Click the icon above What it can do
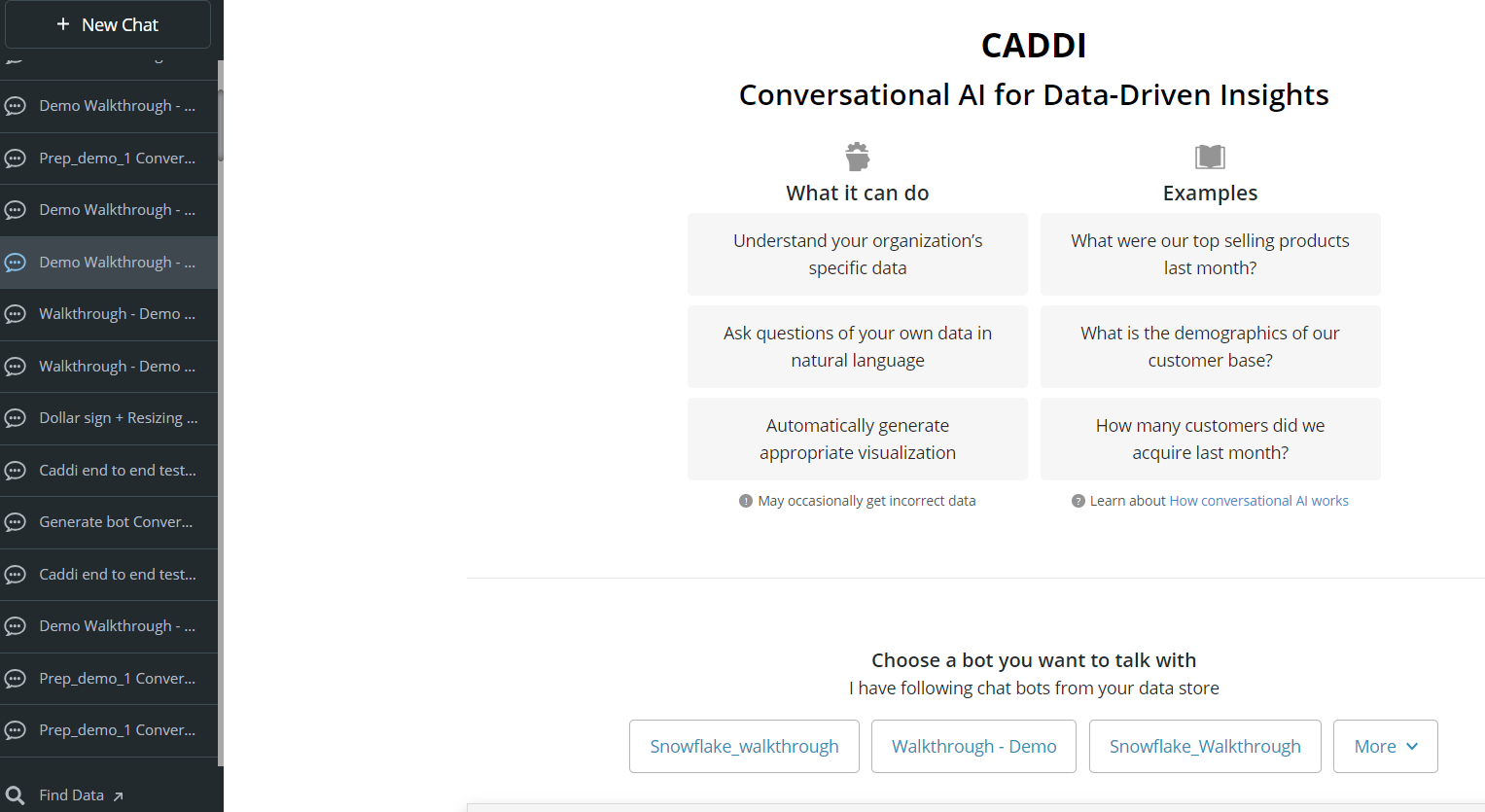The width and height of the screenshot is (1485, 812). point(858,156)
